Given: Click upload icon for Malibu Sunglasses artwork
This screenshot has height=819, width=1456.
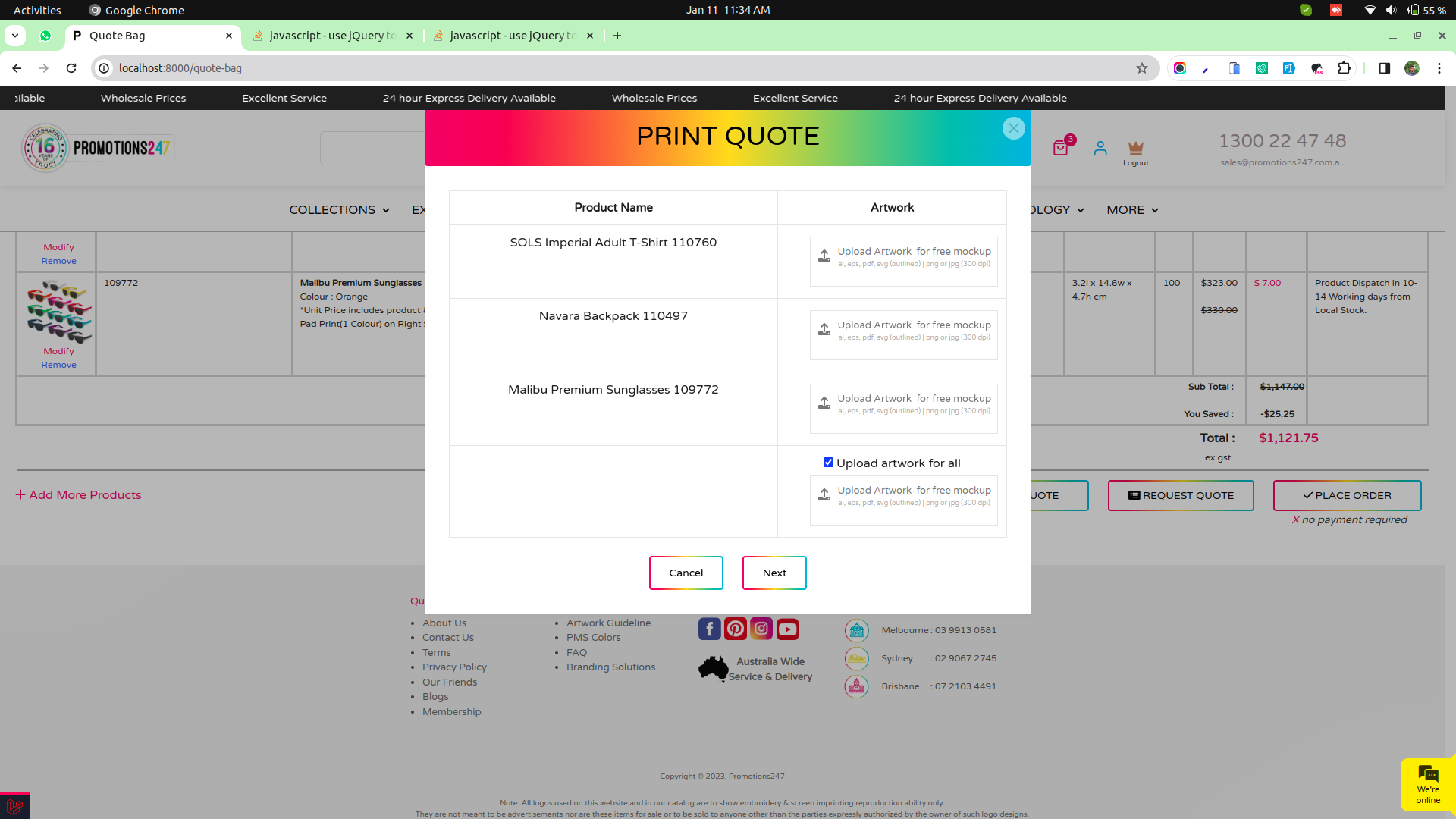Looking at the screenshot, I should coord(824,403).
